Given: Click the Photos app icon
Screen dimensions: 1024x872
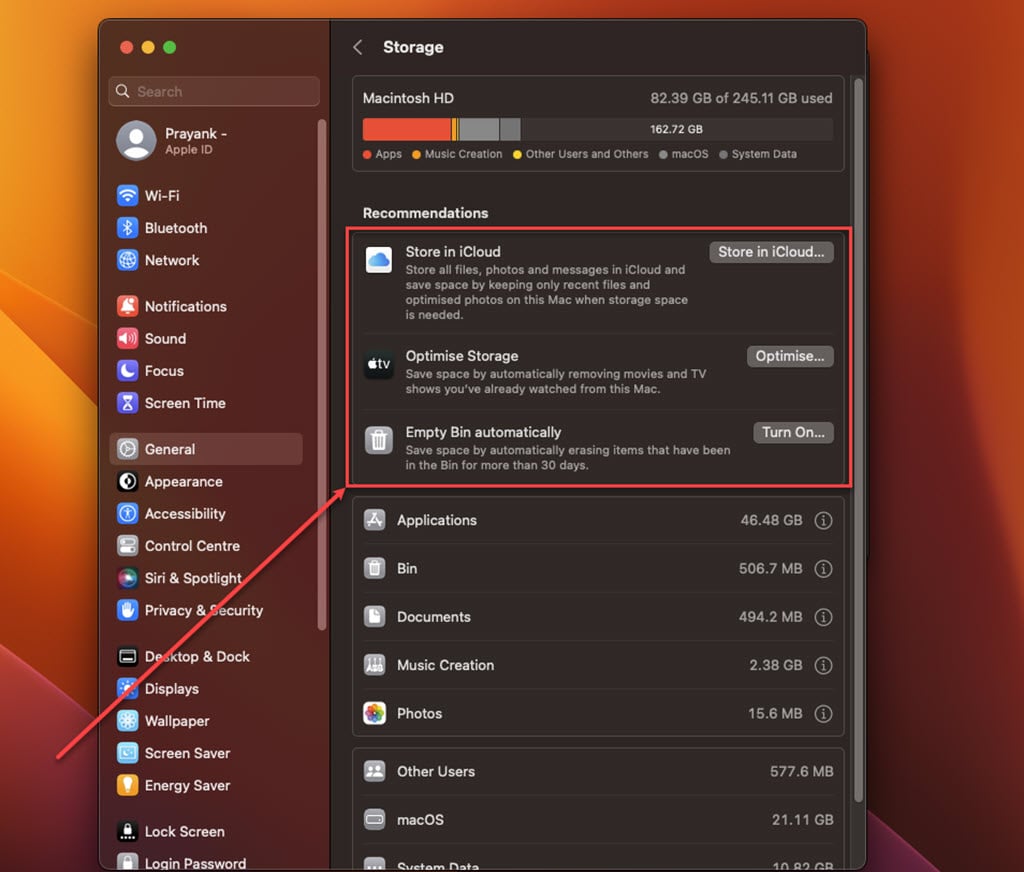Looking at the screenshot, I should (x=375, y=713).
